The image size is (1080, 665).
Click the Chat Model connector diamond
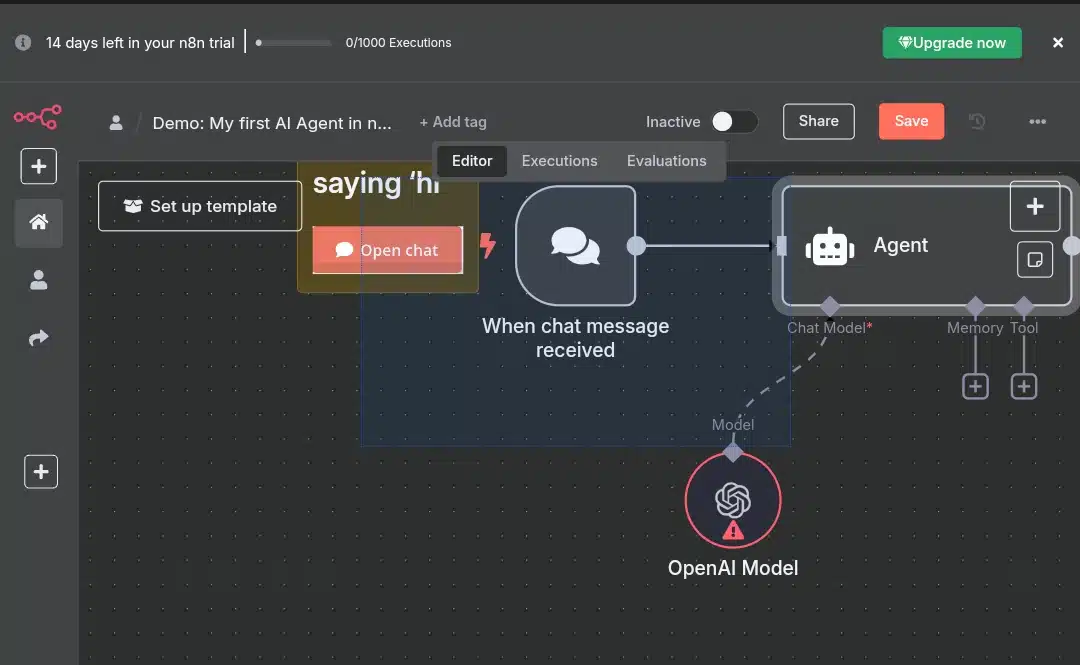tap(830, 306)
